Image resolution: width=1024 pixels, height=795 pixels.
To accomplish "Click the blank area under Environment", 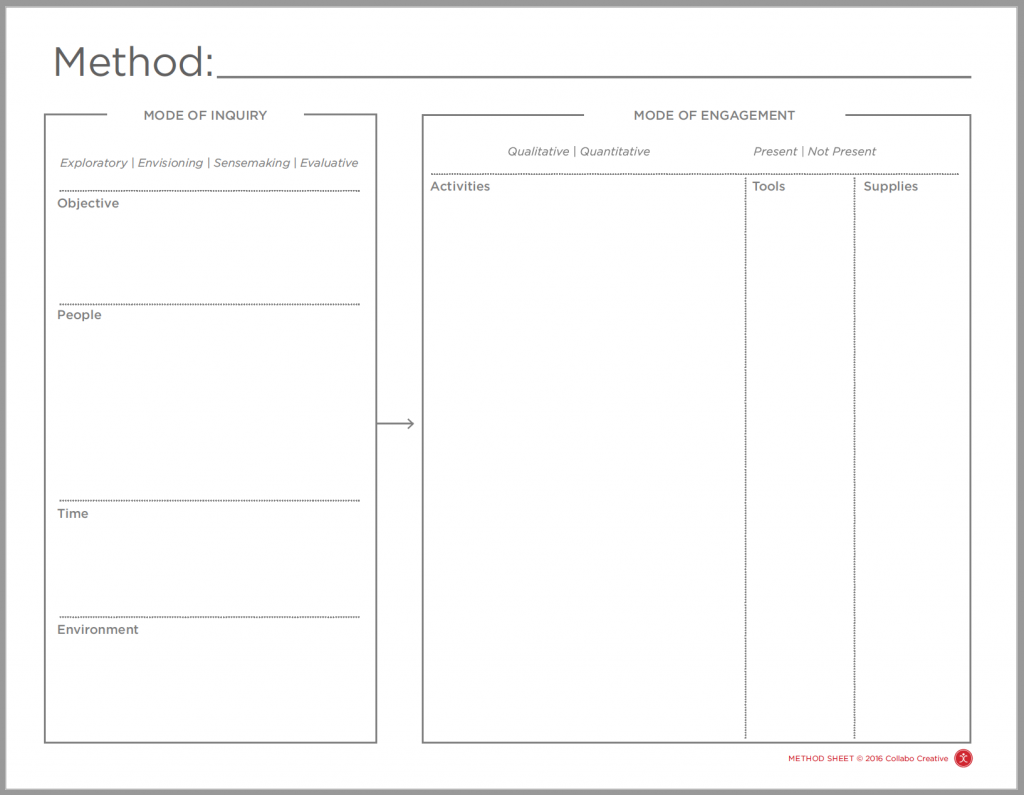I will tap(208, 685).
